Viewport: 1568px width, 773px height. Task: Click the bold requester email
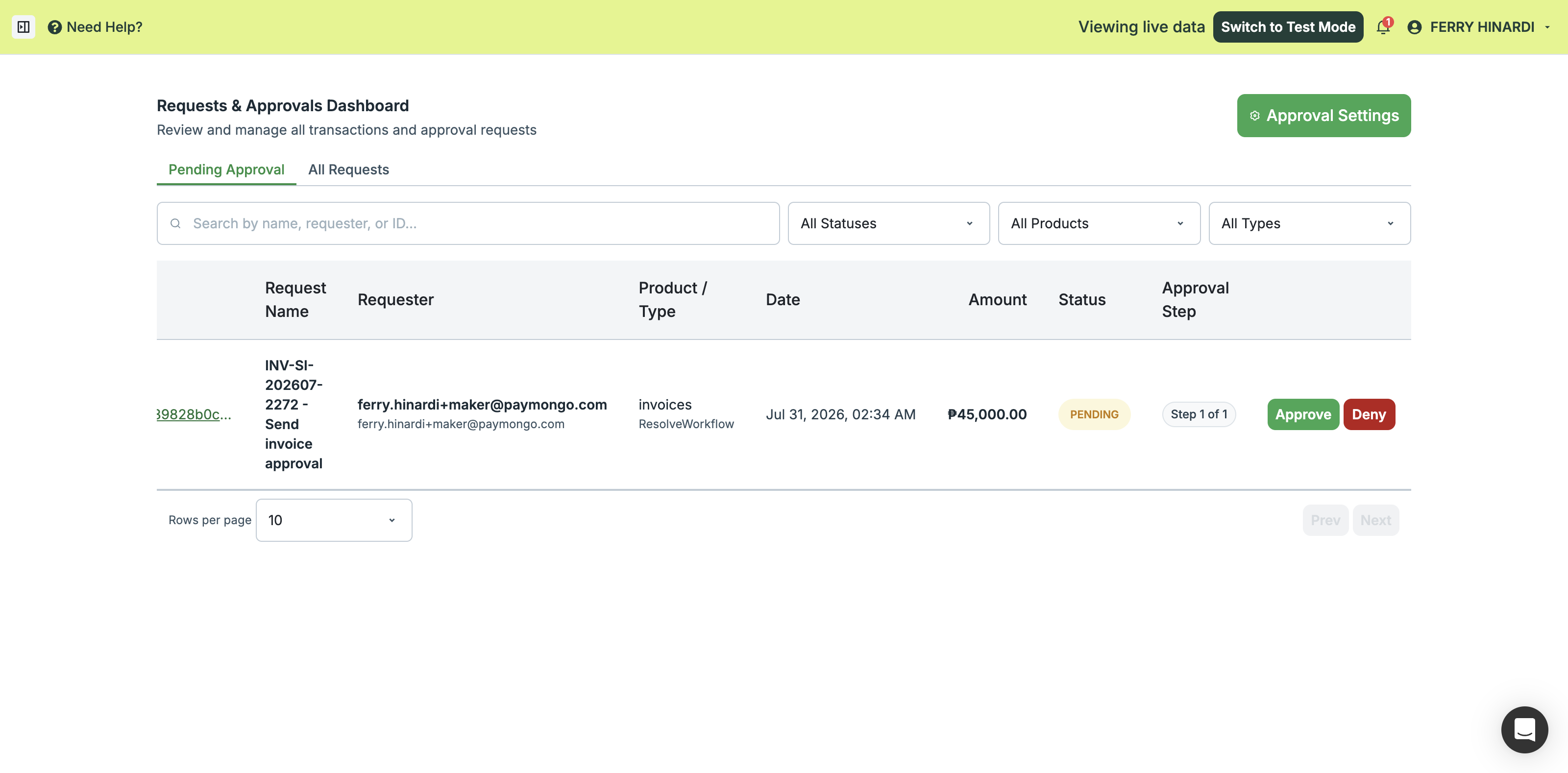(x=482, y=405)
